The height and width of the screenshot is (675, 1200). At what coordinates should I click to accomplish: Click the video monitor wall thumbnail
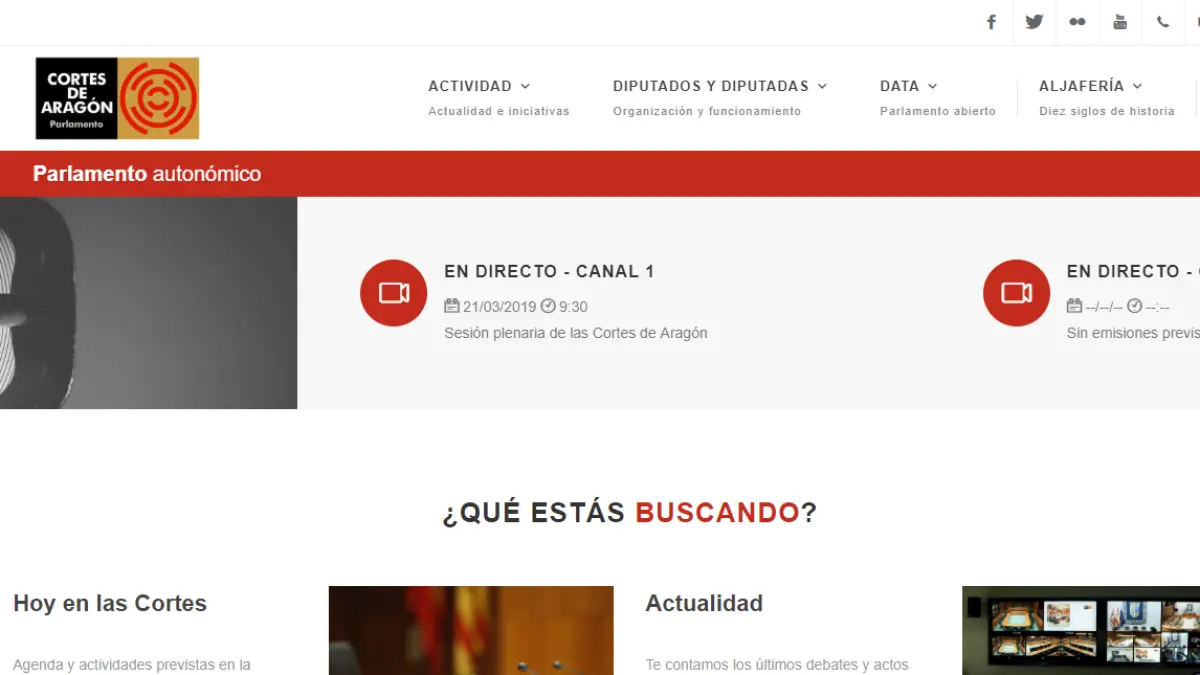coord(1080,630)
